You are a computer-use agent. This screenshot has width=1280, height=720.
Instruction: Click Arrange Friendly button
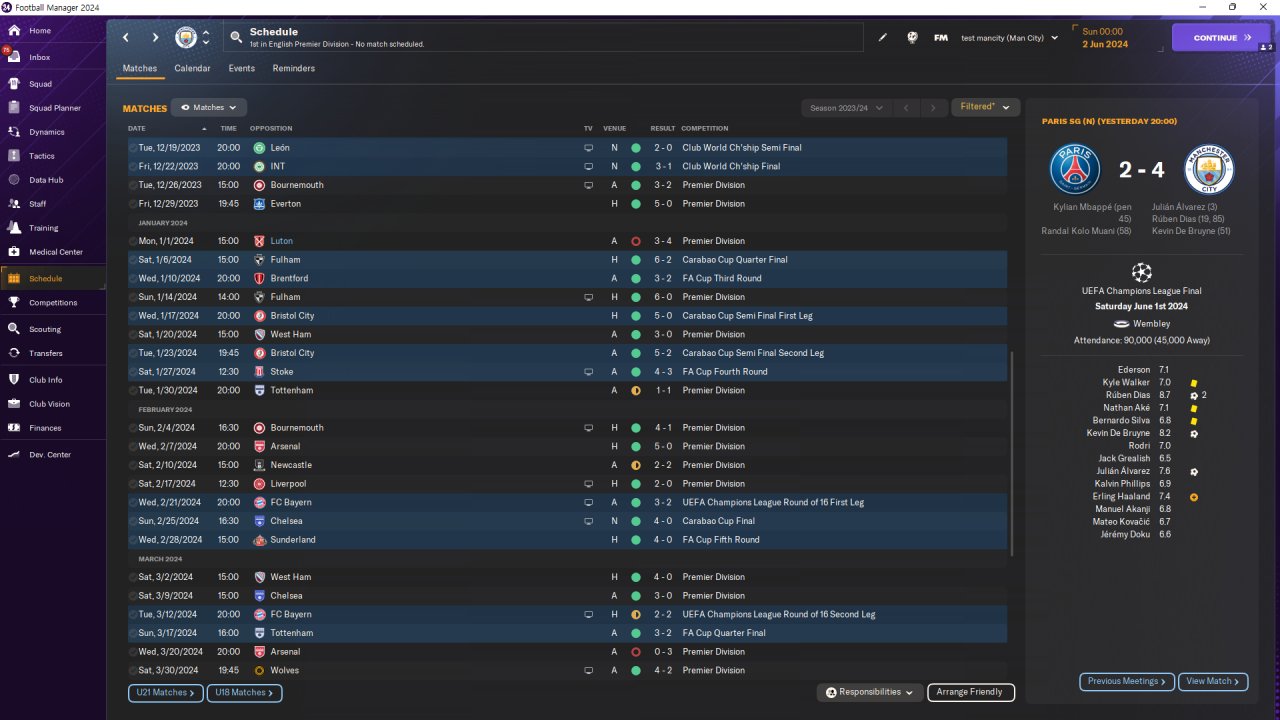[x=971, y=692]
